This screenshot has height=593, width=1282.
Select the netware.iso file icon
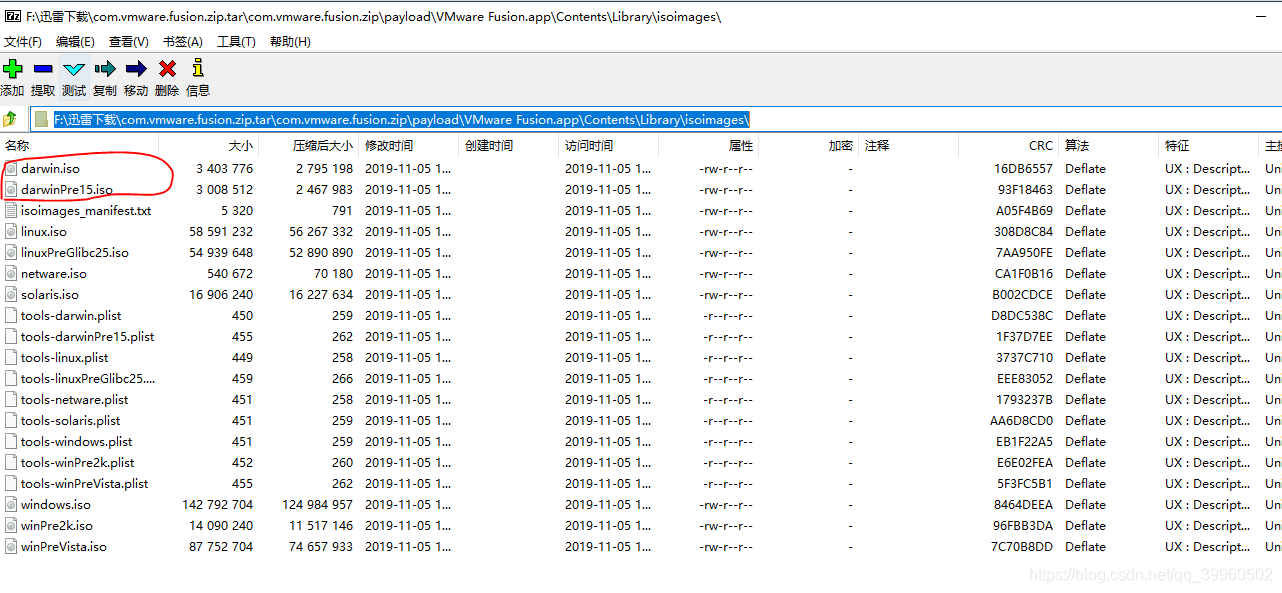(x=11, y=273)
